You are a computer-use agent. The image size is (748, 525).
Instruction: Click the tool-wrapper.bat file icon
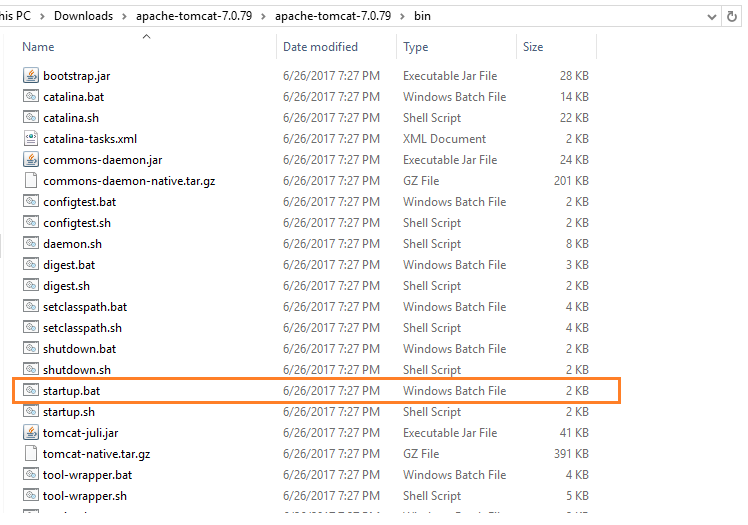tap(31, 474)
